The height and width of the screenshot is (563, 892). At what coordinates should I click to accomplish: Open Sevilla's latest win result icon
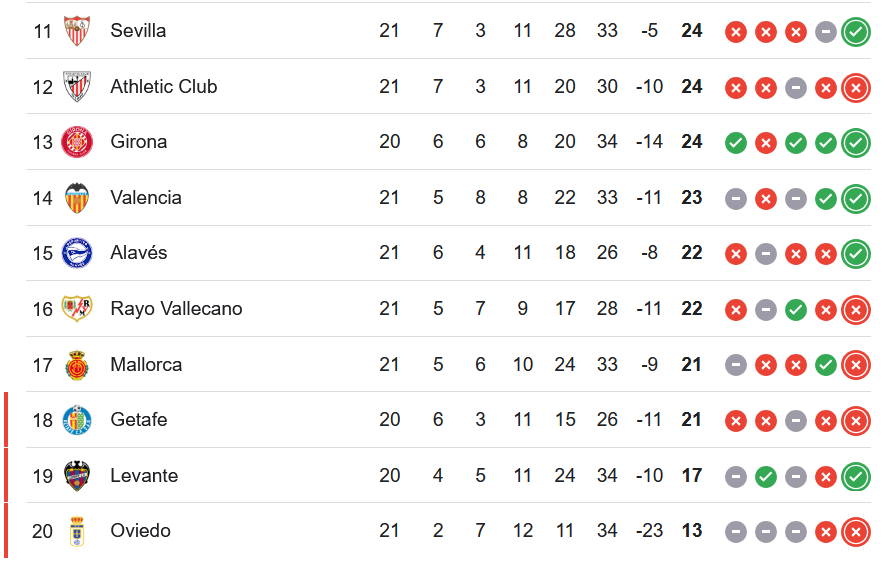(x=856, y=32)
